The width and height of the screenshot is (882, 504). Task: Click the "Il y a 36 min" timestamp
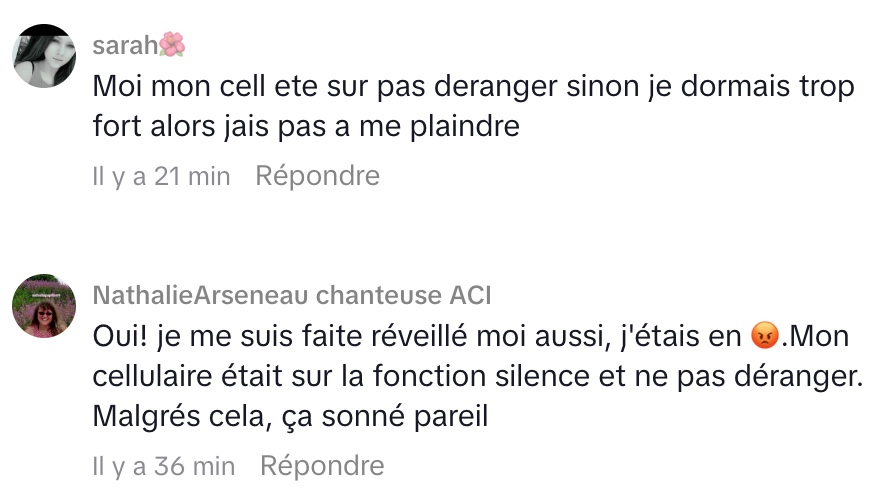(163, 466)
